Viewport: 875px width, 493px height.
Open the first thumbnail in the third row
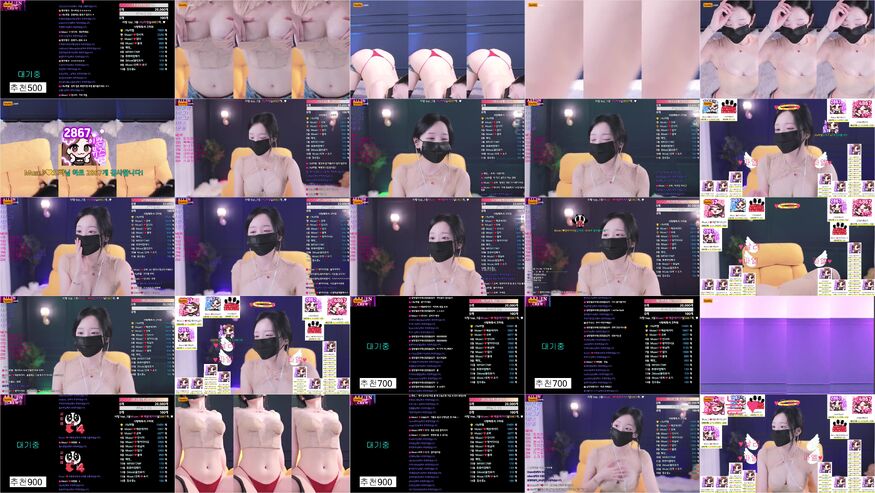[x=87, y=245]
